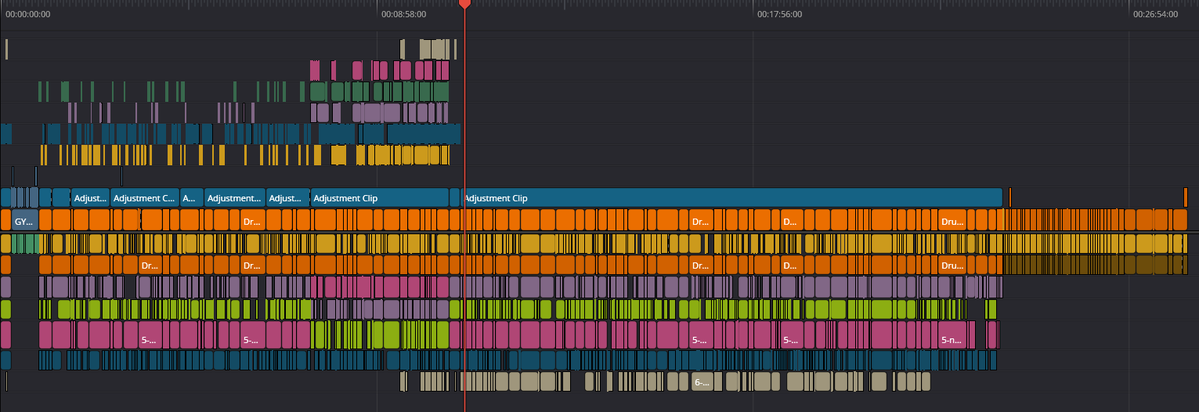Viewport: 1199px width, 412px height.
Task: Click the 00:08:58:00 timecode on ruler
Action: pyautogui.click(x=404, y=14)
